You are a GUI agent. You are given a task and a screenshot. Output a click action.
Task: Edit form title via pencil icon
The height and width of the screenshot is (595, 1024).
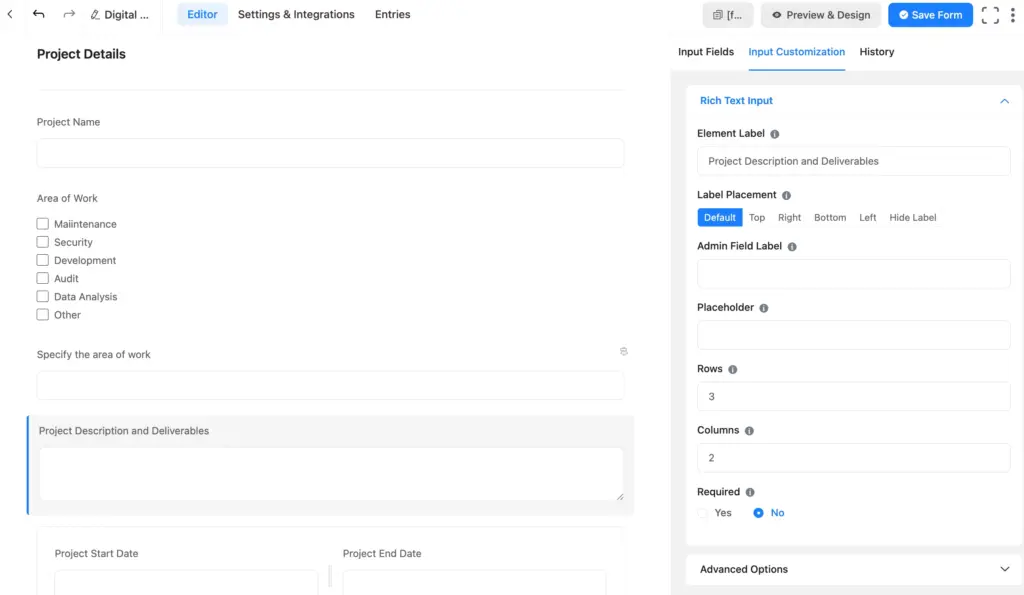[95, 14]
